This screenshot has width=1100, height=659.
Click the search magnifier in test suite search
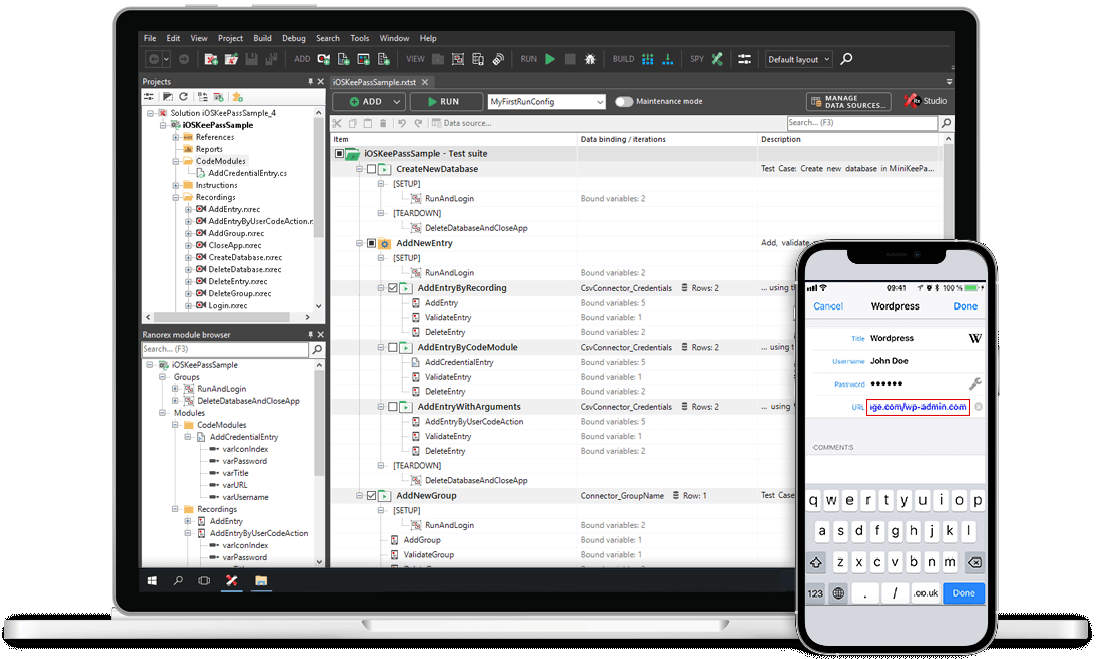(946, 123)
